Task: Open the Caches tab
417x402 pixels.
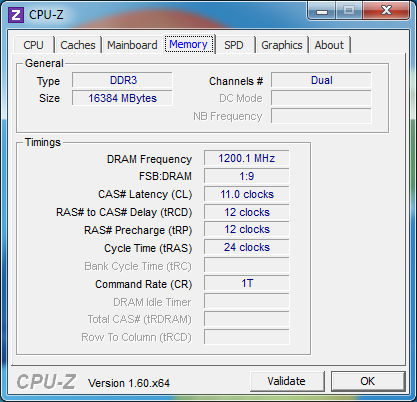Action: click(x=78, y=45)
